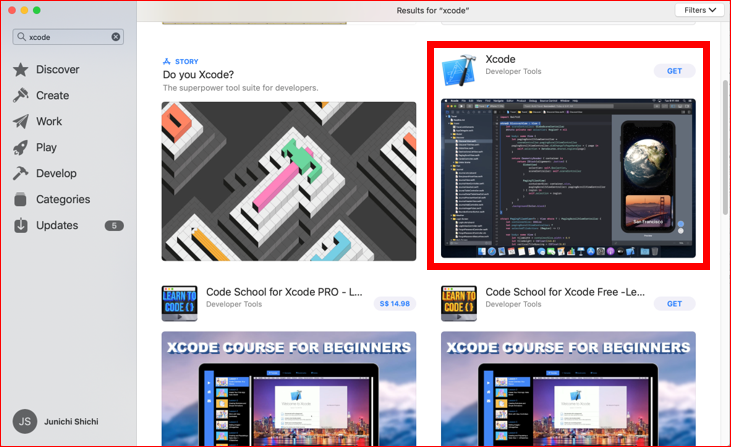Click the STORY label above the article
The width and height of the screenshot is (731, 447).
click(186, 62)
